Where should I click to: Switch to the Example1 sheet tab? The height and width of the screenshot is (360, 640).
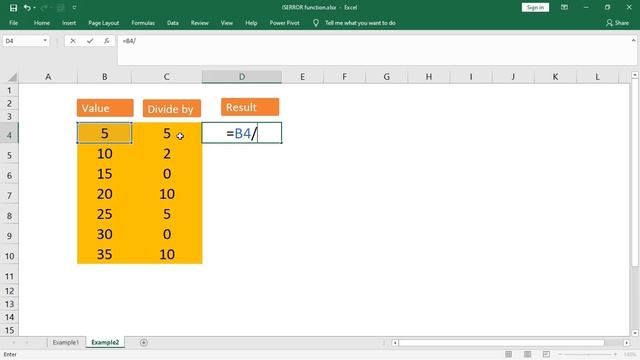coord(65,342)
